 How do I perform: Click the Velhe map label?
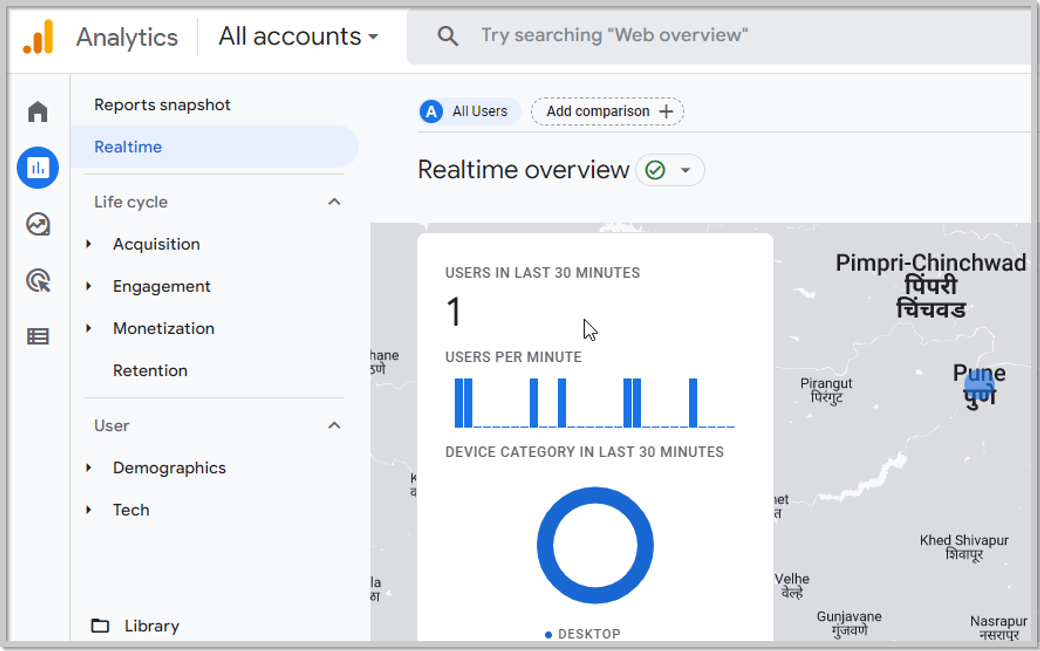coord(792,585)
